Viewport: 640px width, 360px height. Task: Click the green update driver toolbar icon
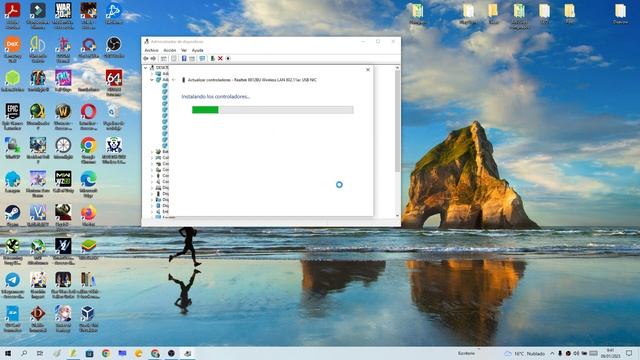[x=212, y=59]
